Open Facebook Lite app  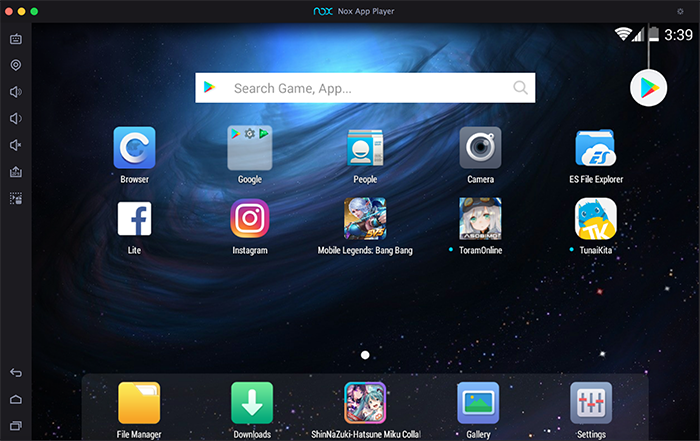134,219
